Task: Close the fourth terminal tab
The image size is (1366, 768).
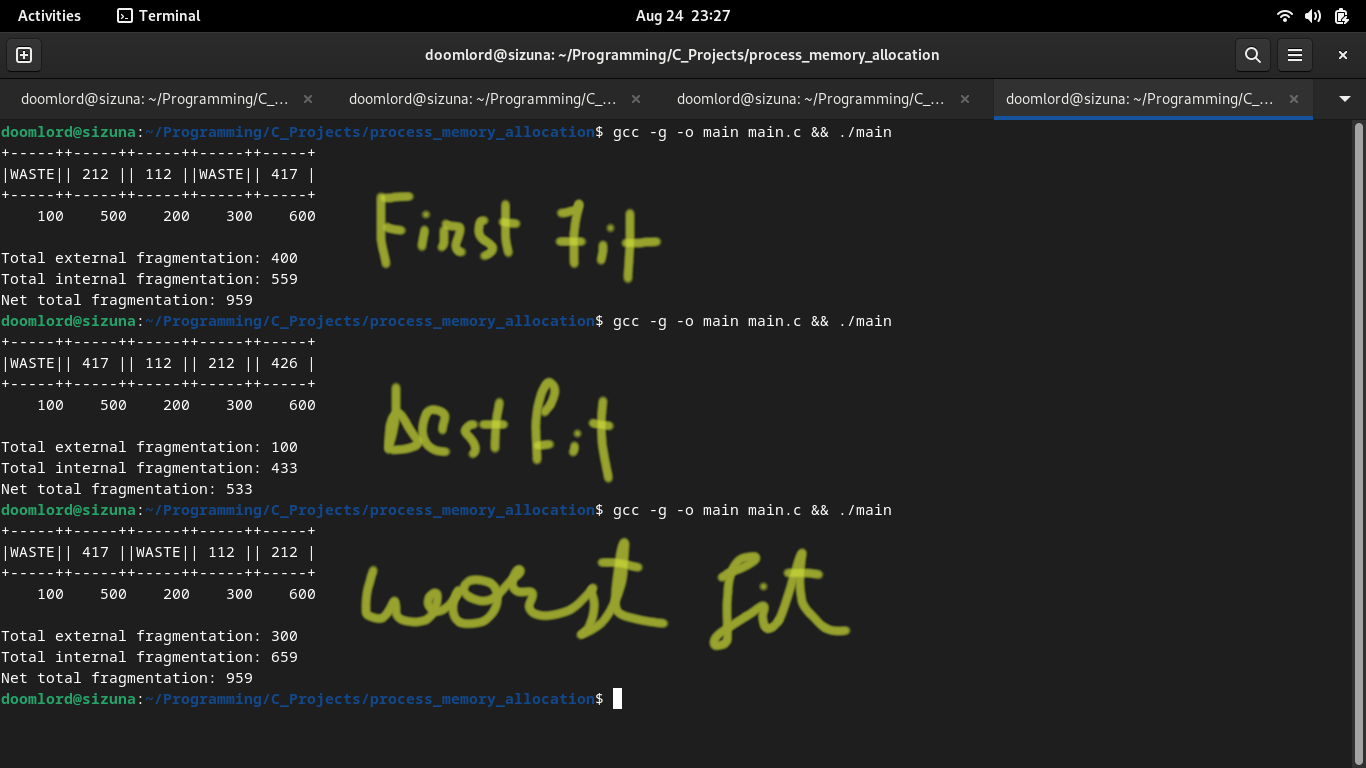Action: (1294, 99)
